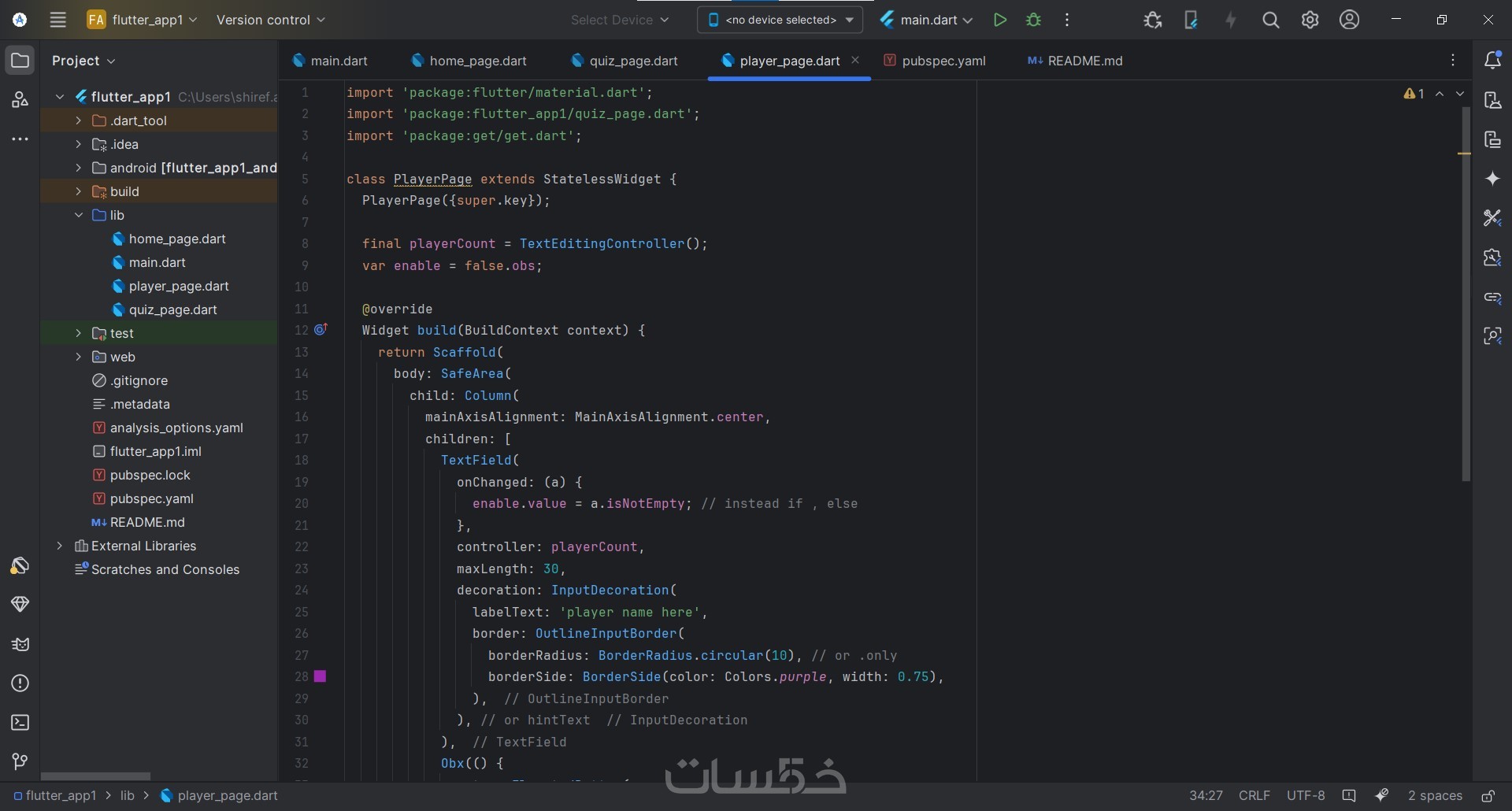1512x811 pixels.
Task: Toggle the read-only lock icon in status bar
Action: pyautogui.click(x=1488, y=796)
